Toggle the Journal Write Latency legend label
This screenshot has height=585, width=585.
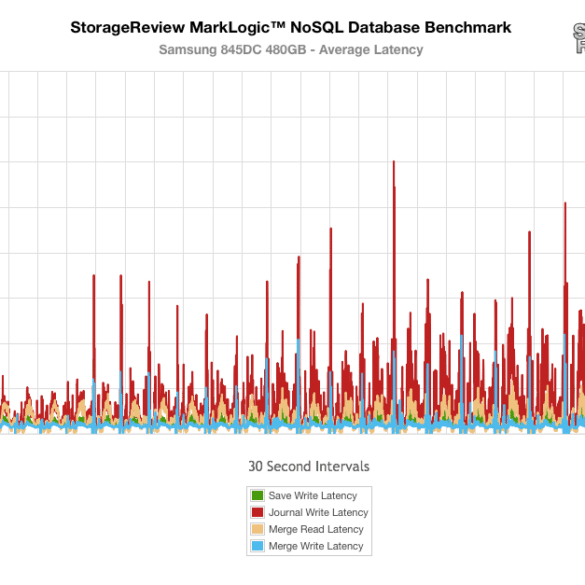318,512
